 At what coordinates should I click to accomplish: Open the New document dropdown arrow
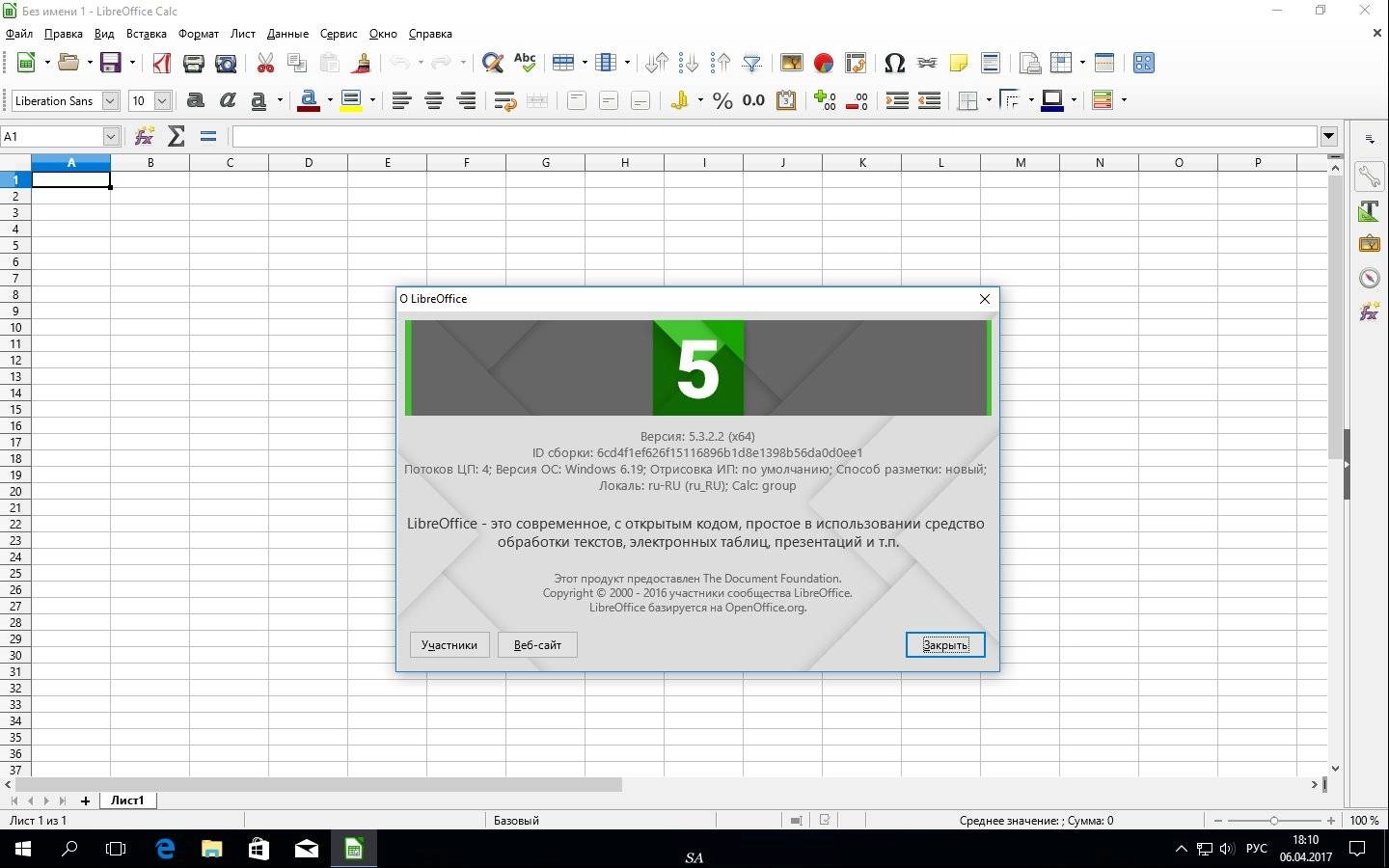(x=47, y=63)
